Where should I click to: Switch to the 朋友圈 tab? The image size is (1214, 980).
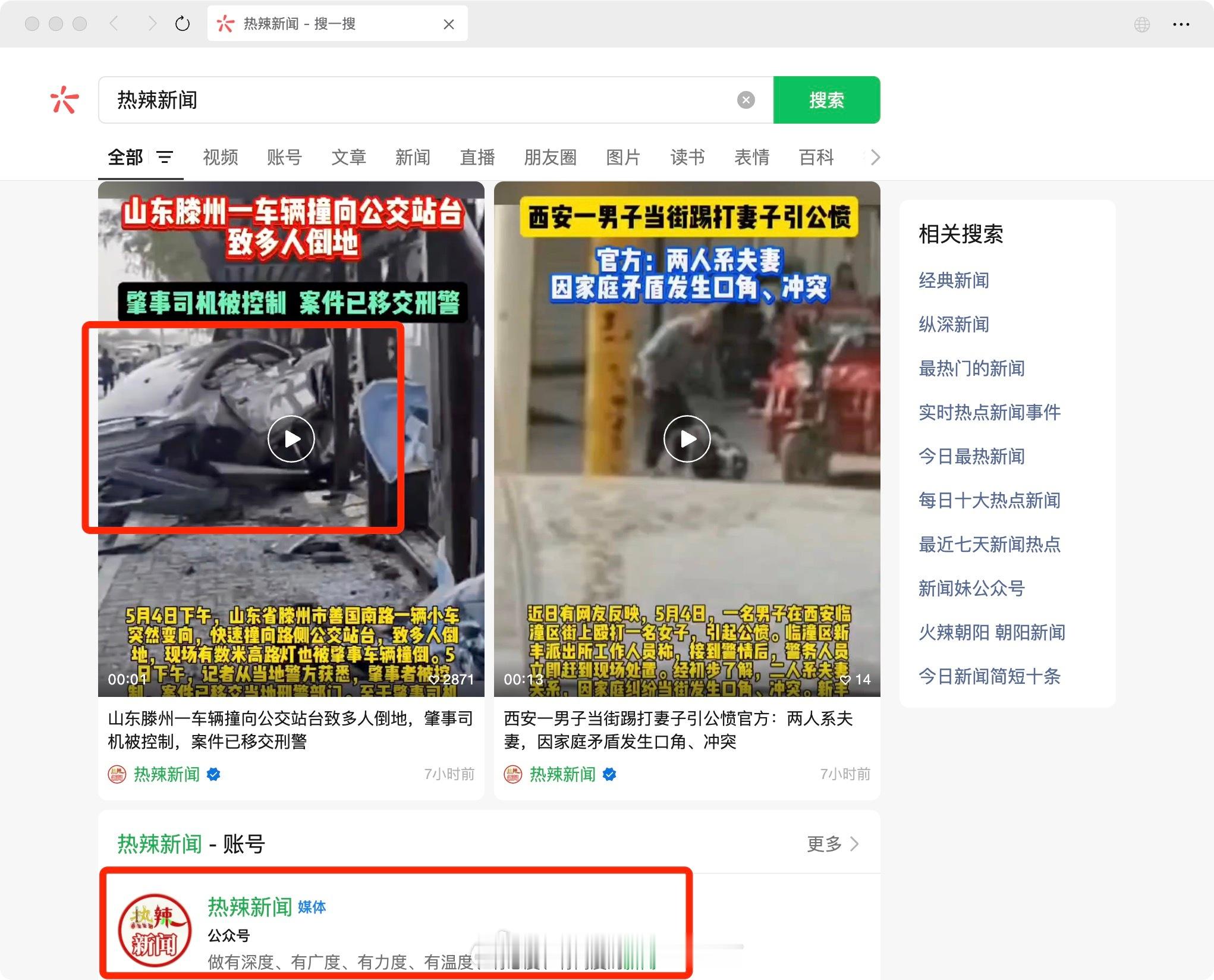click(x=550, y=157)
